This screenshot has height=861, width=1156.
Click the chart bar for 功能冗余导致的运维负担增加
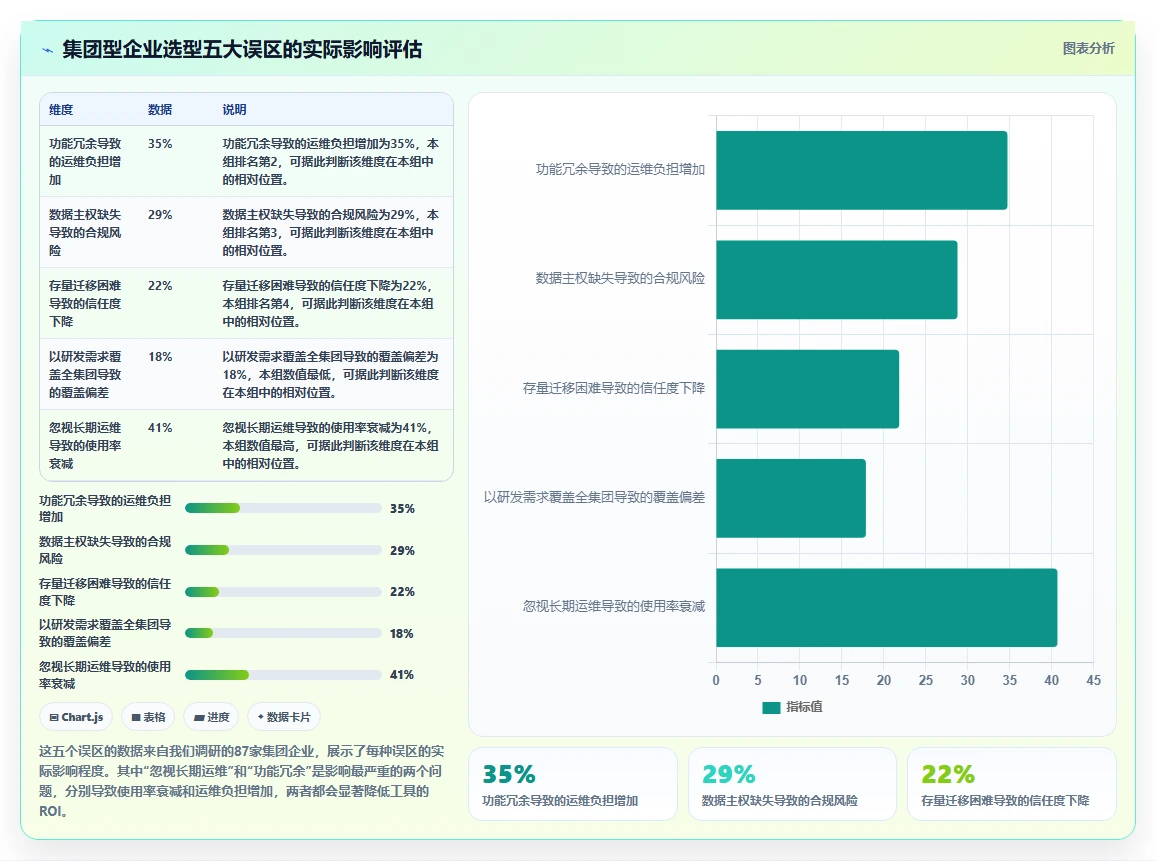tap(862, 170)
